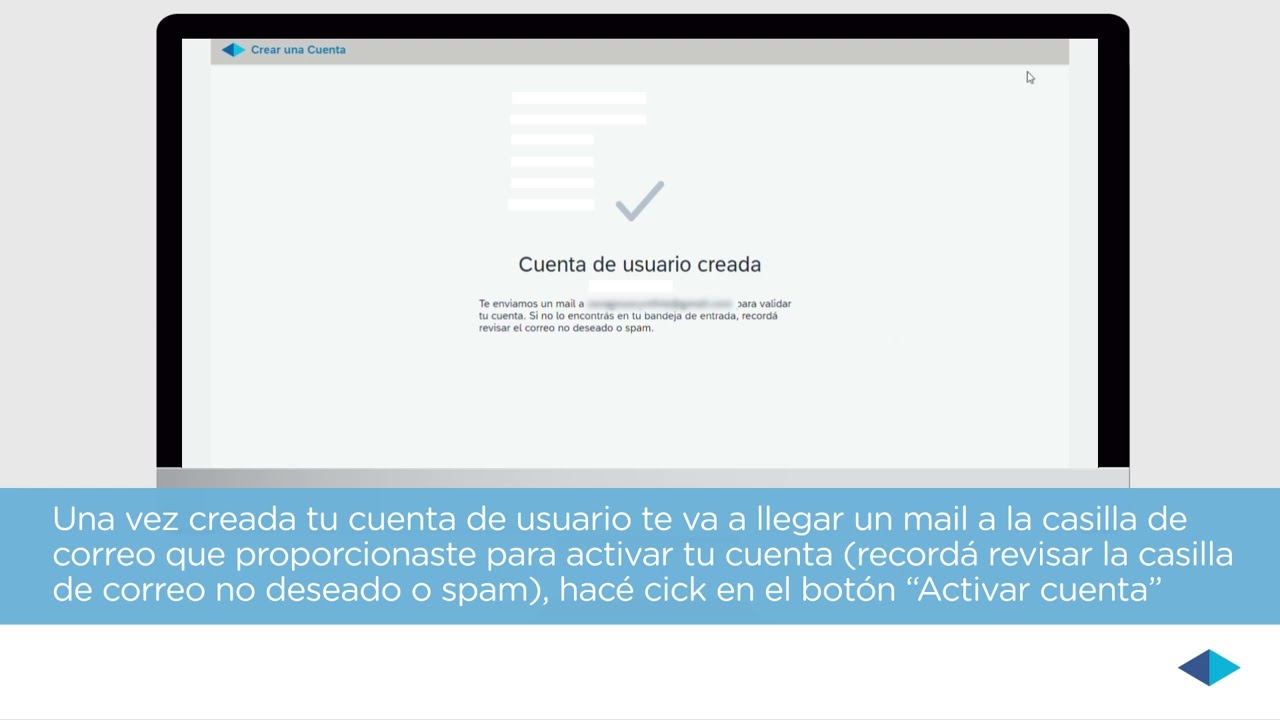This screenshot has width=1280, height=720.
Task: Click the 'Crear una Cuenta' header title
Action: pos(298,50)
